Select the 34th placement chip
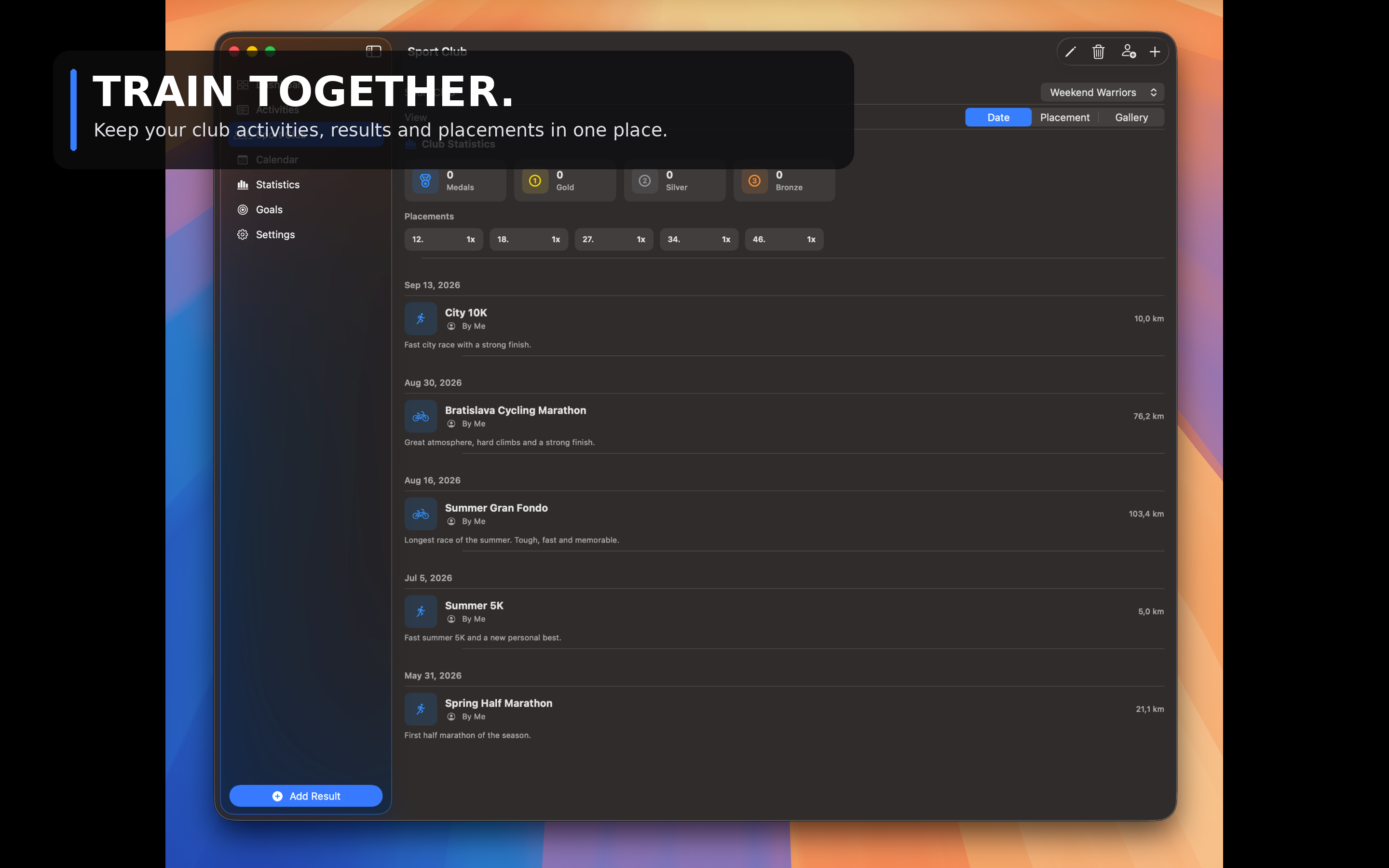 click(699, 239)
